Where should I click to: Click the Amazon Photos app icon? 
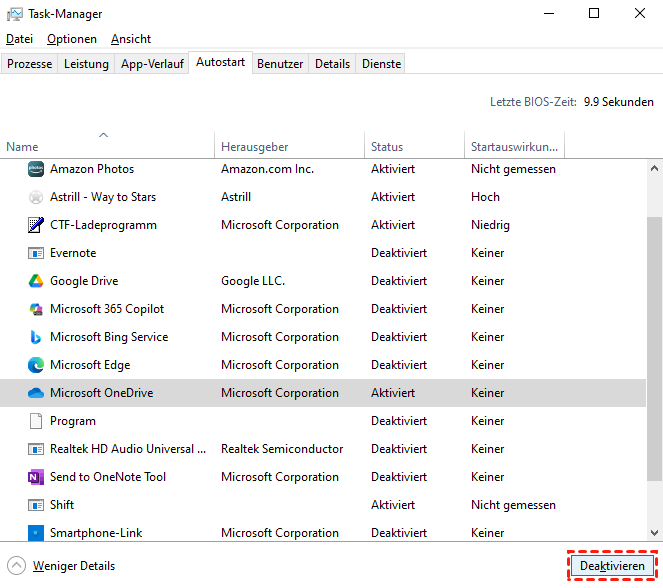tap(36, 169)
